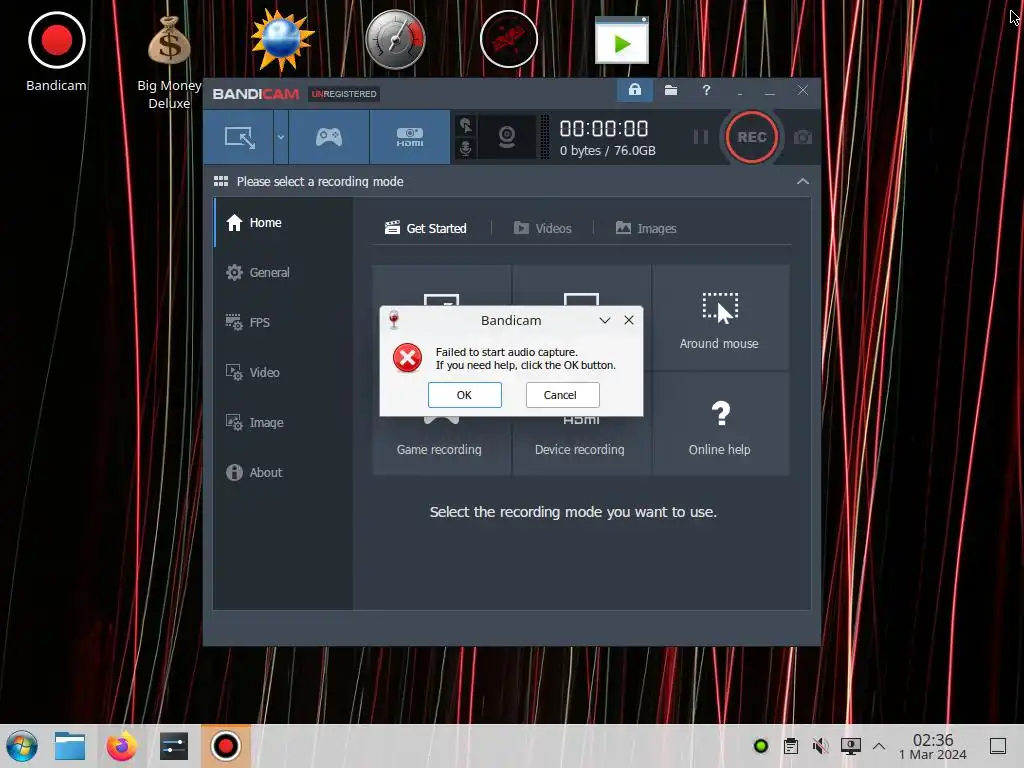Open the Big Money Deluxe desktop icon
The width and height of the screenshot is (1024, 768).
coord(169,62)
